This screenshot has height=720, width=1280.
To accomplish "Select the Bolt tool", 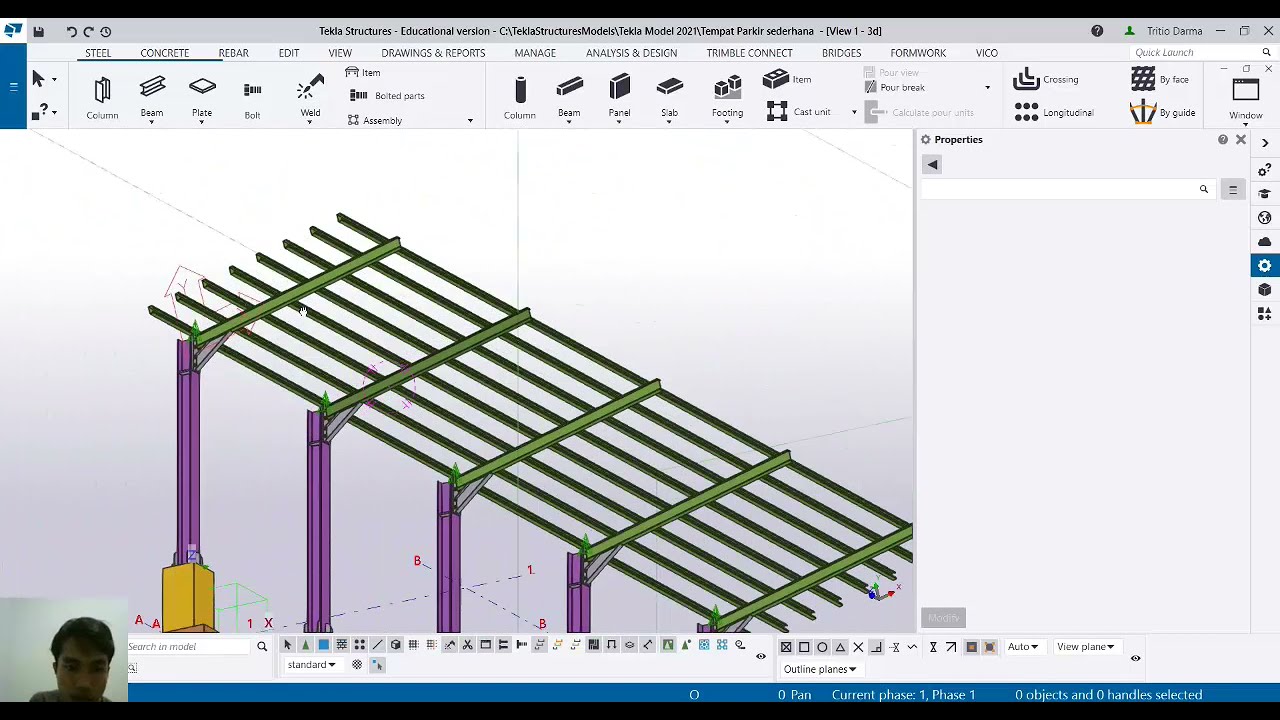I will 252,98.
